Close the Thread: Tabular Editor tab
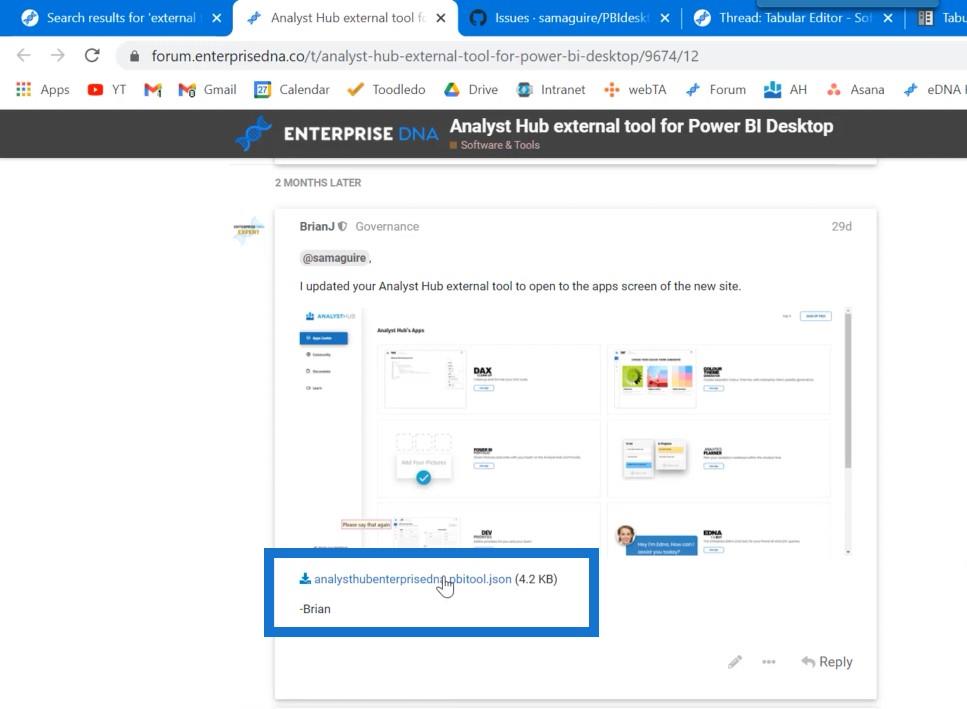The height and width of the screenshot is (709, 967). tap(888, 18)
